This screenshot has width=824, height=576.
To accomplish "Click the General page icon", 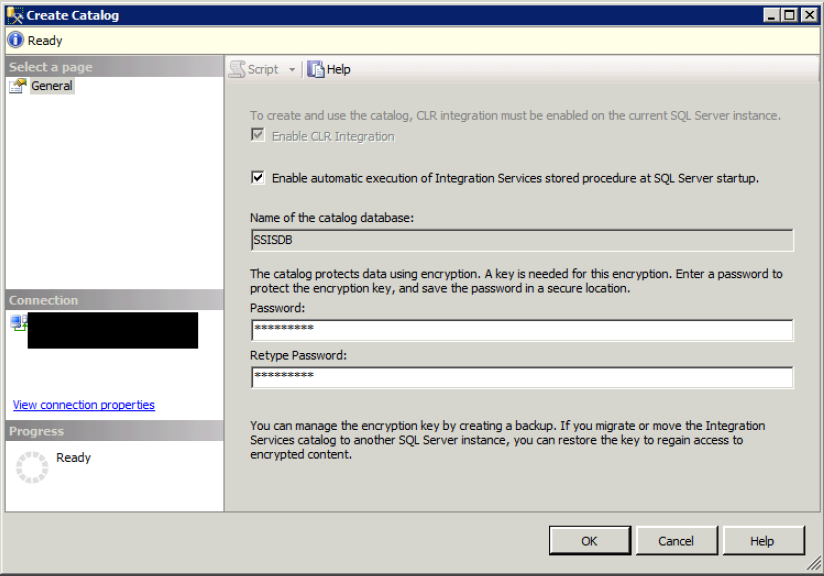I will (18, 86).
